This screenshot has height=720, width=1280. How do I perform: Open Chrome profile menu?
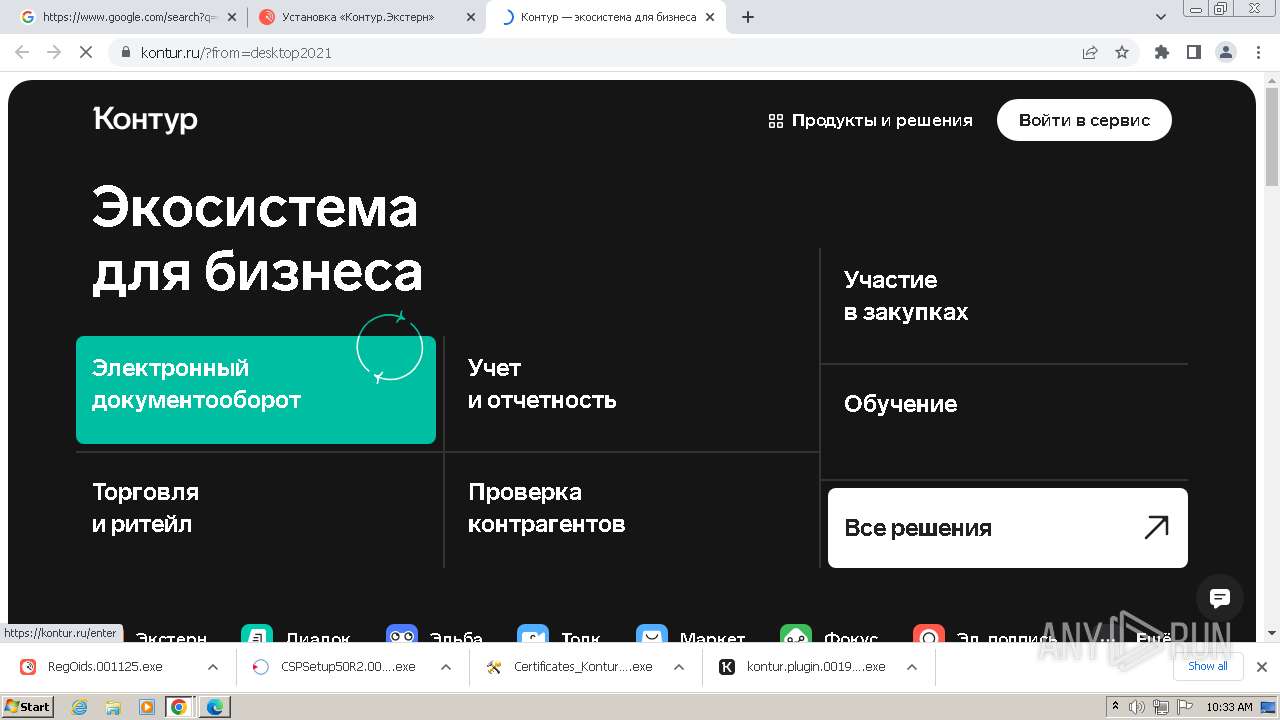(1226, 53)
